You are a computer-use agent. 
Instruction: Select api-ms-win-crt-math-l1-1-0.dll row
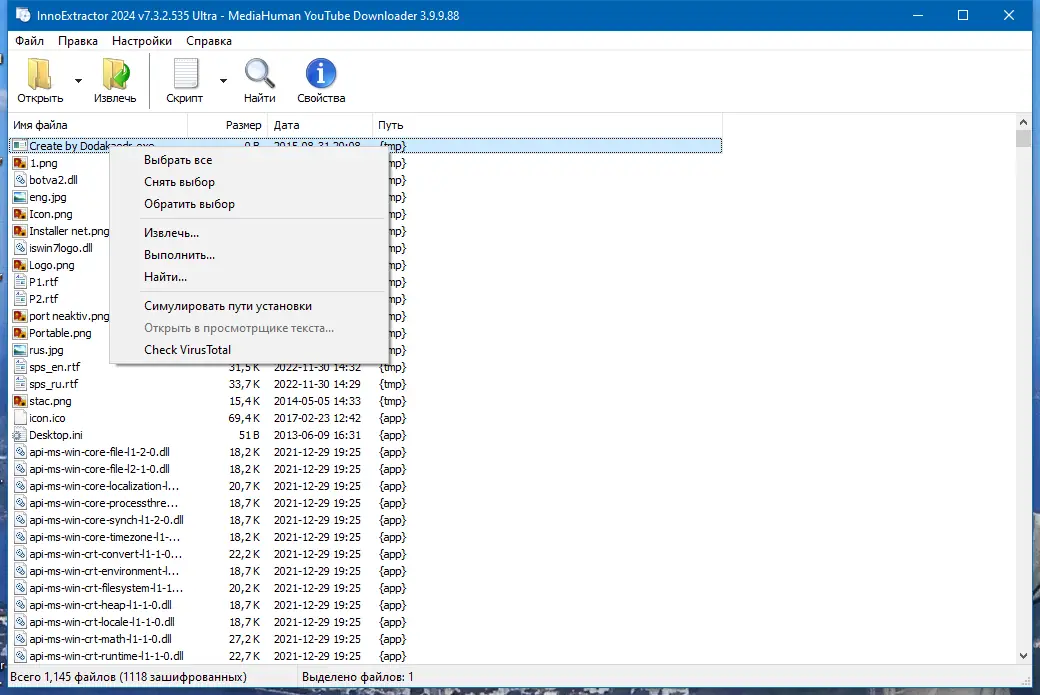click(x=365, y=639)
